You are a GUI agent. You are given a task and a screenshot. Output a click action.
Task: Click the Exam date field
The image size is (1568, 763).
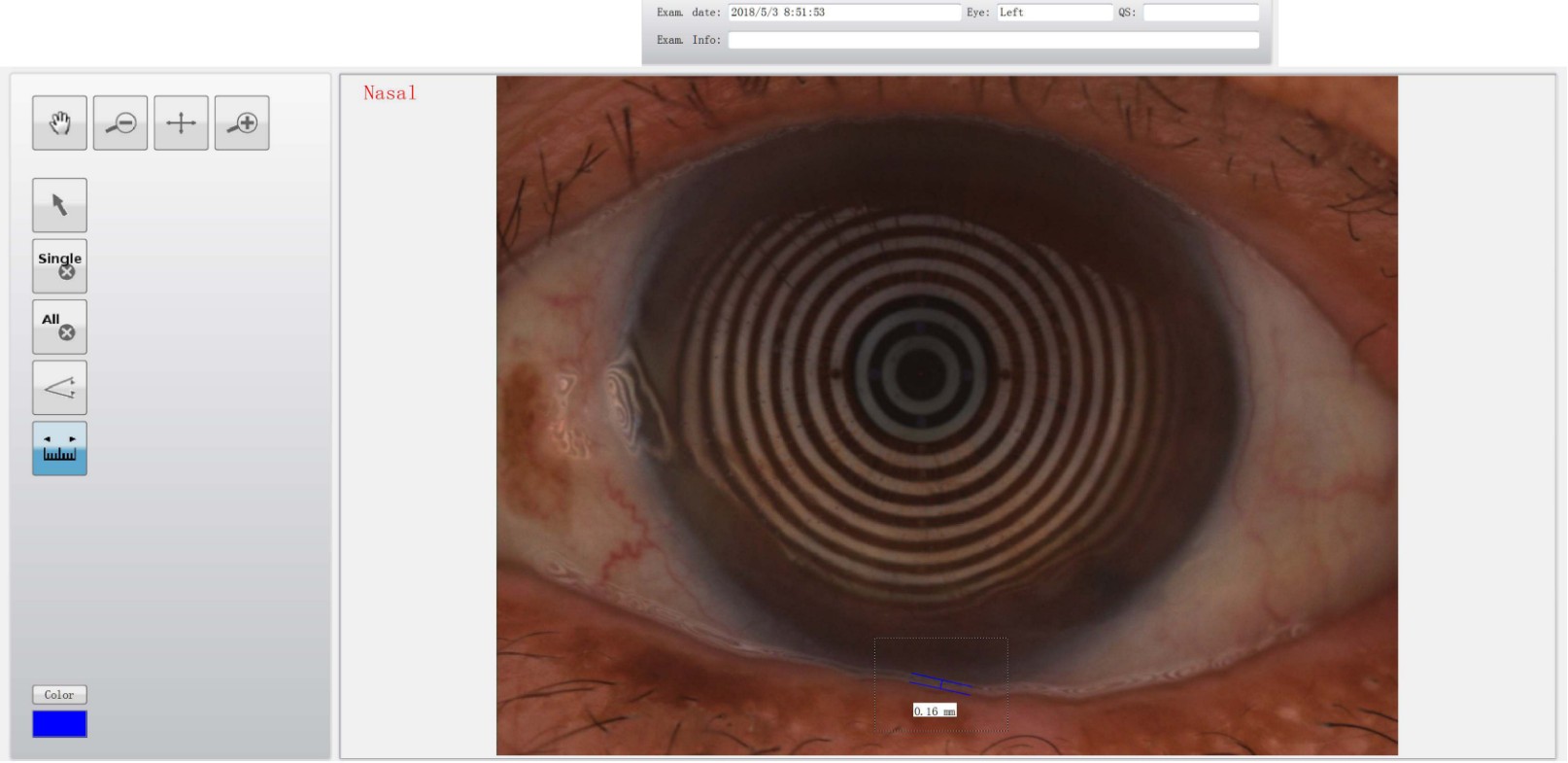pos(843,13)
